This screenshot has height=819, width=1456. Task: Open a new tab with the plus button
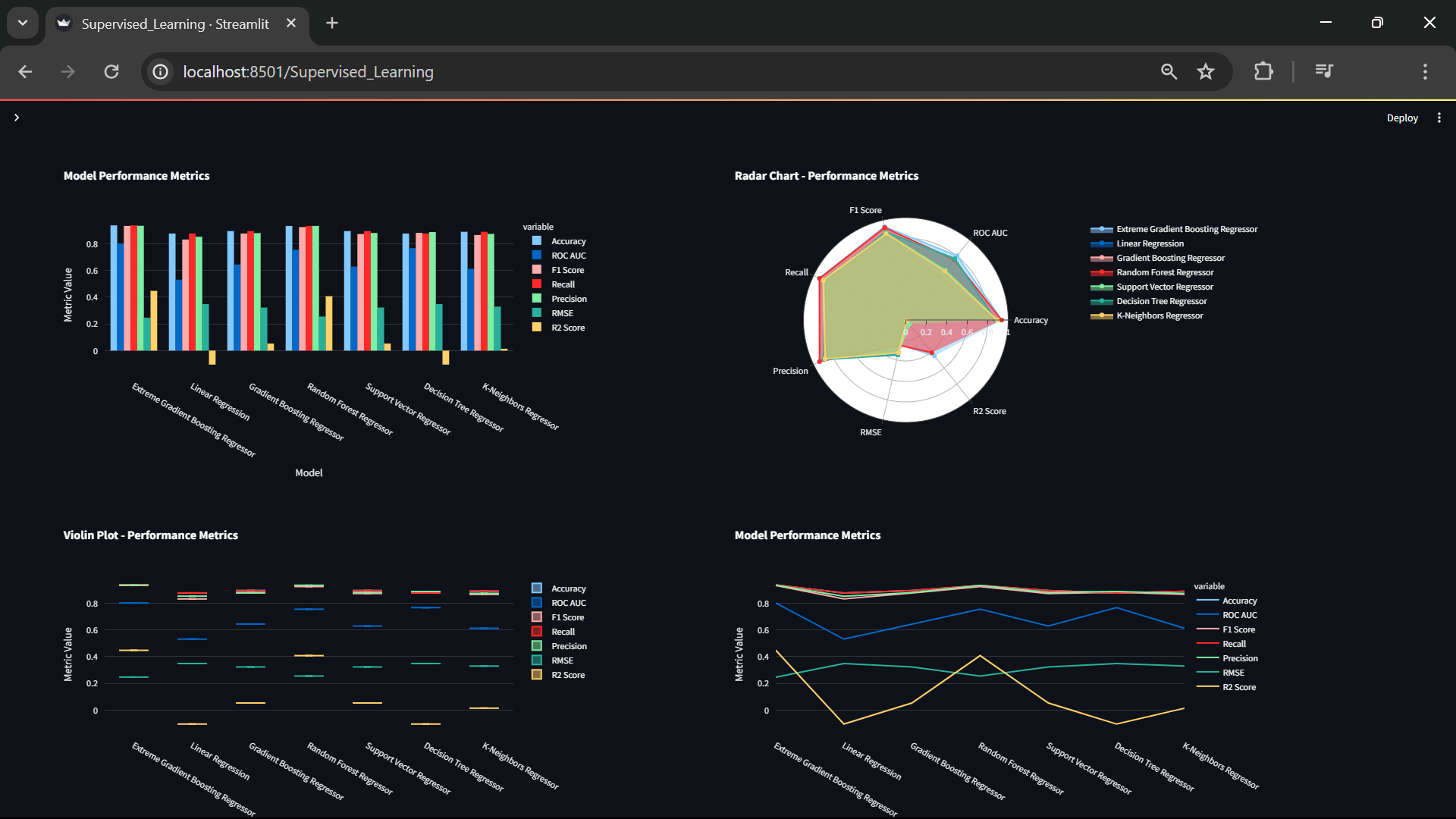click(x=331, y=23)
